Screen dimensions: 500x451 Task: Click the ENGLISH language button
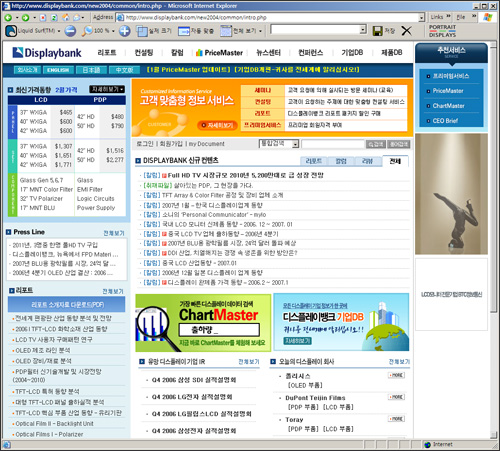pos(58,70)
